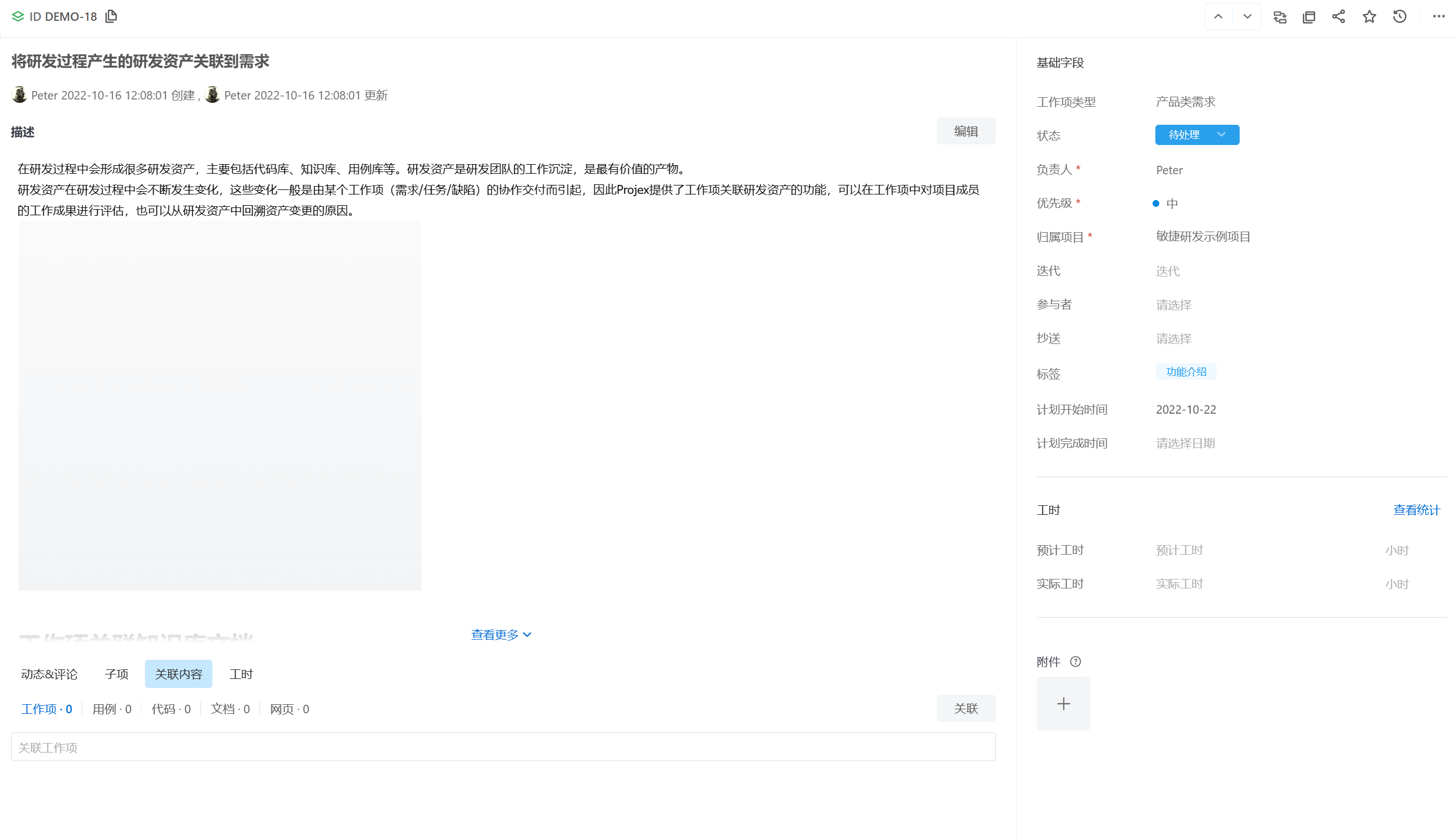Click the 编辑 button to edit description
1456x838 pixels.
pos(966,131)
